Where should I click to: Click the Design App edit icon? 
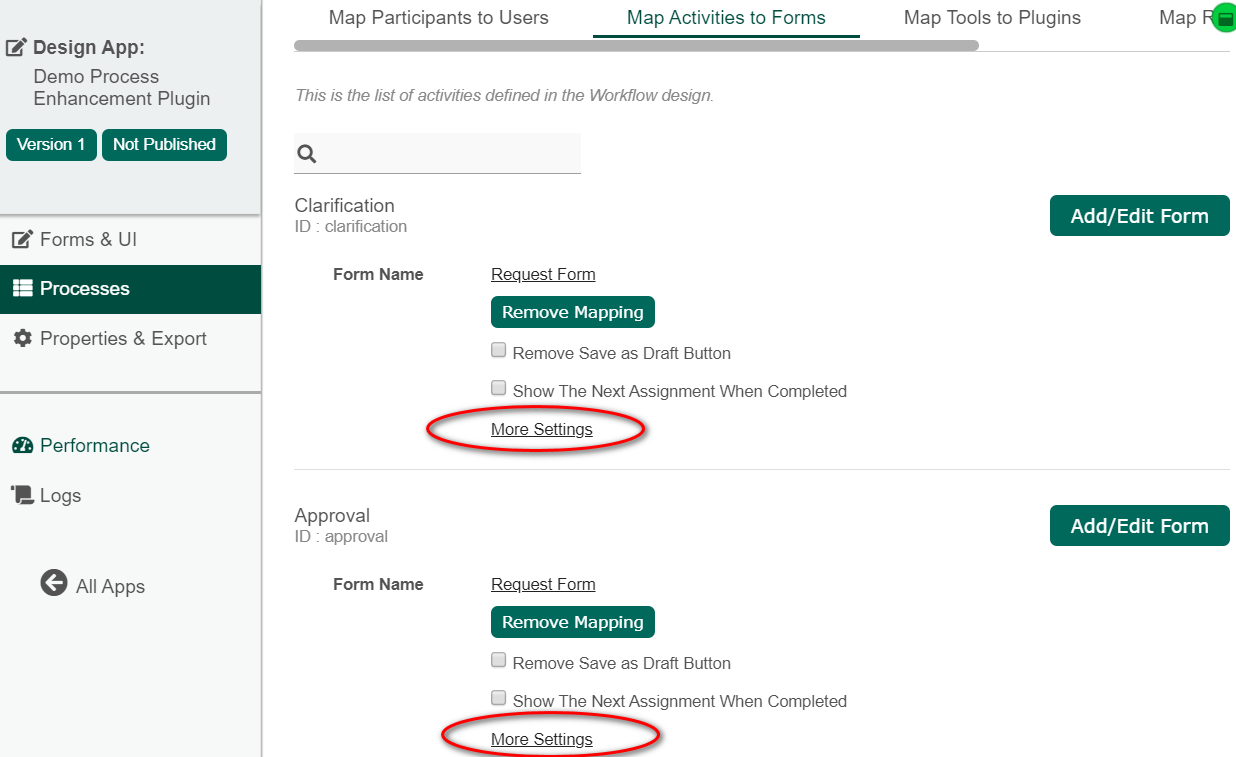pyautogui.click(x=17, y=48)
